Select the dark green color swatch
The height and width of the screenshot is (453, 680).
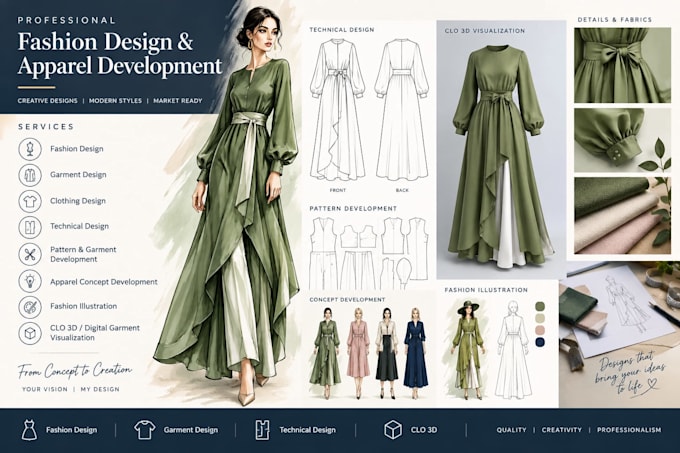click(x=540, y=307)
